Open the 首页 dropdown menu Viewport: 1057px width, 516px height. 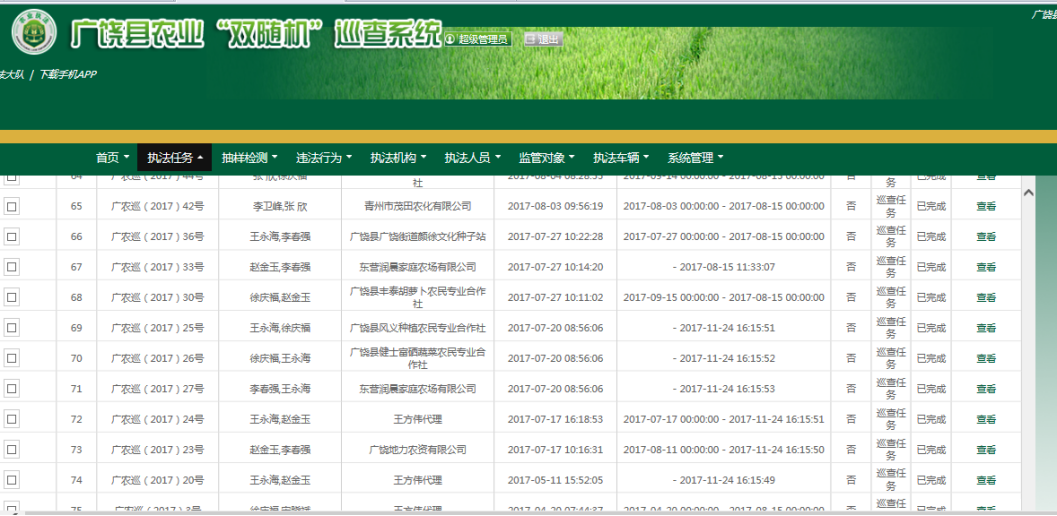pyautogui.click(x=112, y=158)
